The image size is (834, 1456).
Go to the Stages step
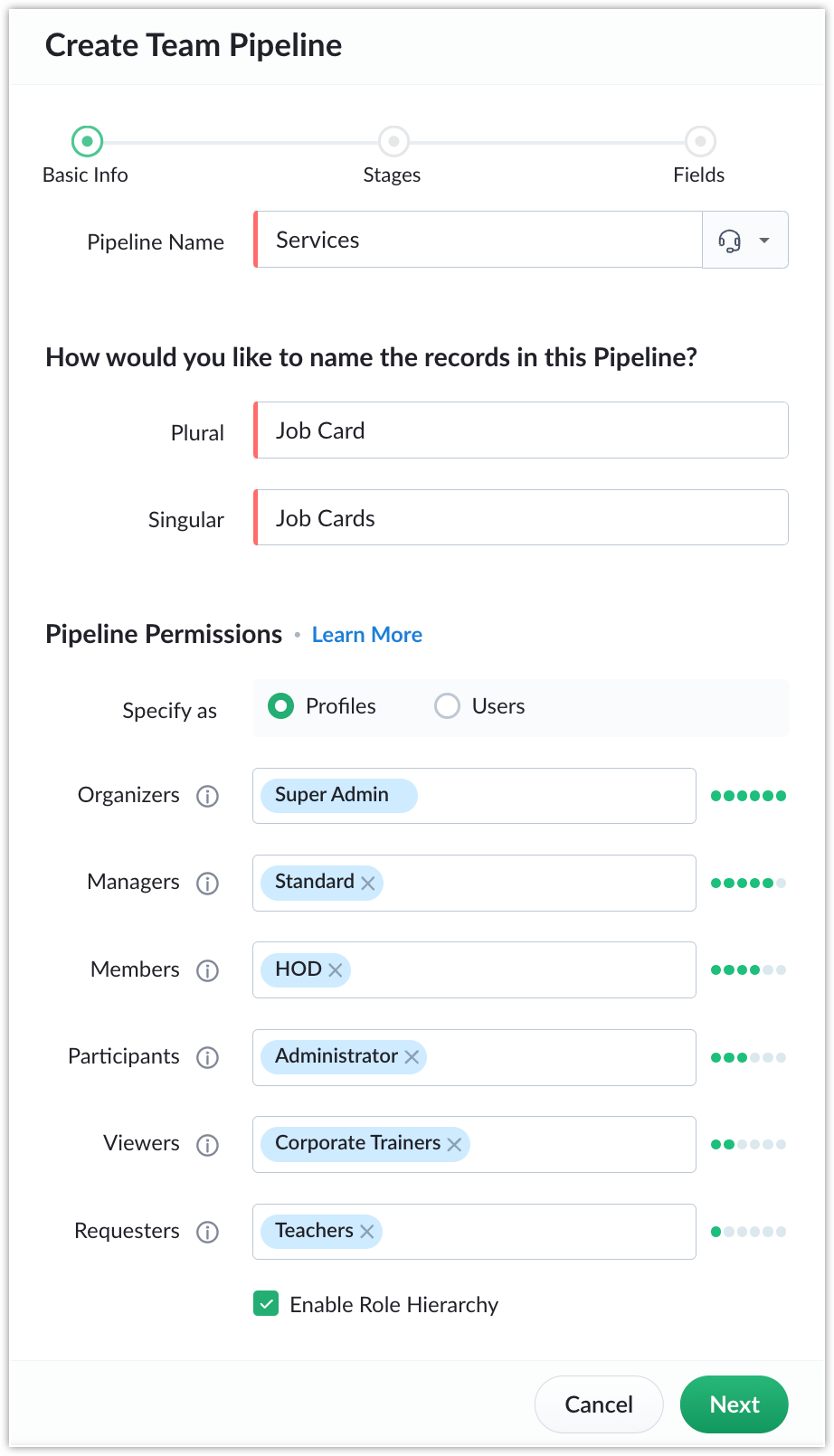393,142
